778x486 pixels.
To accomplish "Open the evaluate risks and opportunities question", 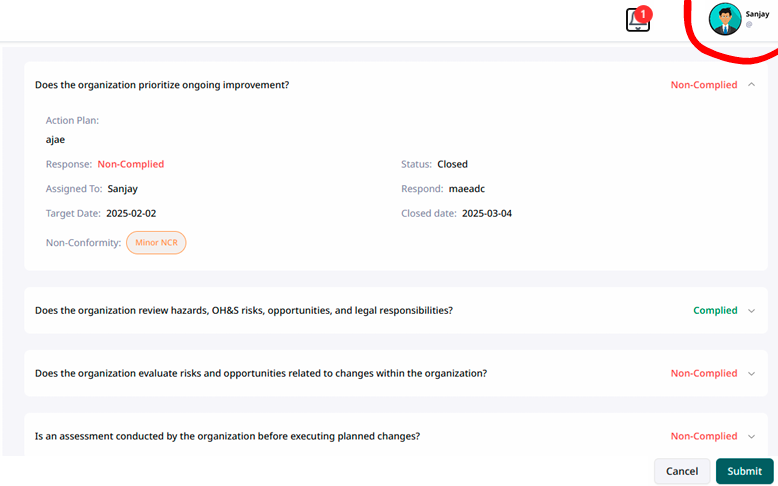I will [x=261, y=374].
